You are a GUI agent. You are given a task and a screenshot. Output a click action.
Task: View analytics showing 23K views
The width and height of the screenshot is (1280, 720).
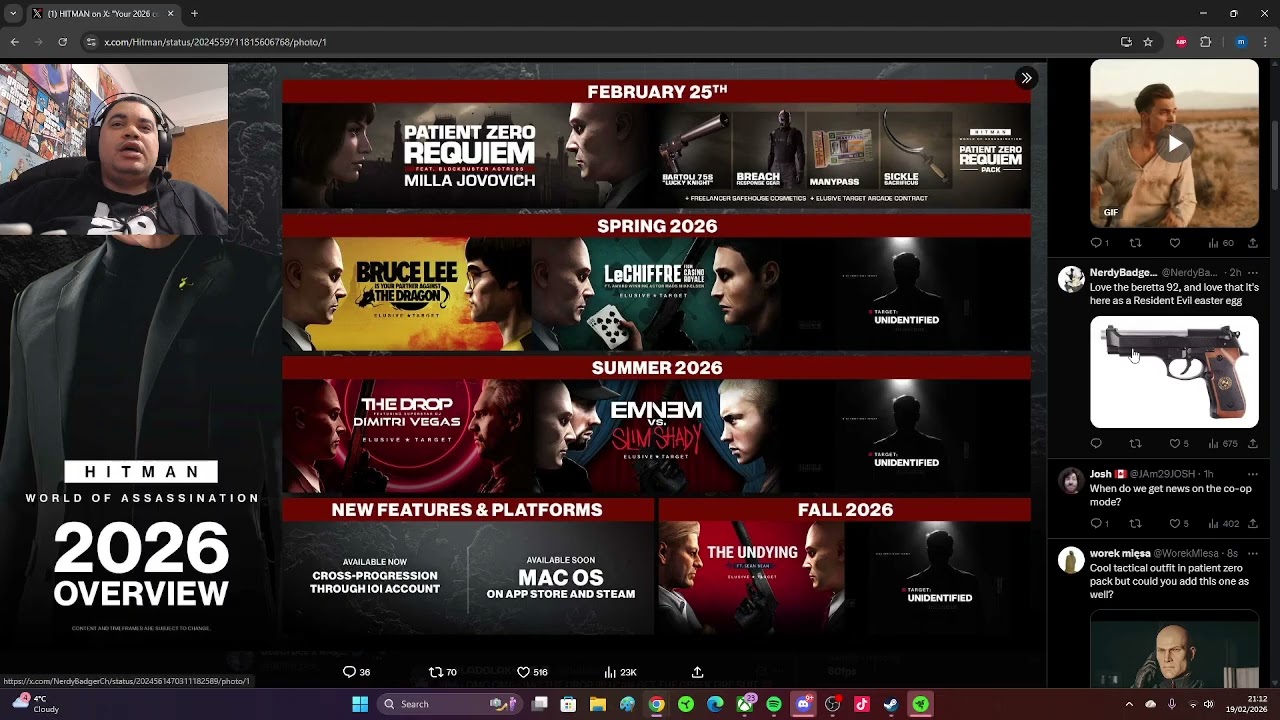620,672
